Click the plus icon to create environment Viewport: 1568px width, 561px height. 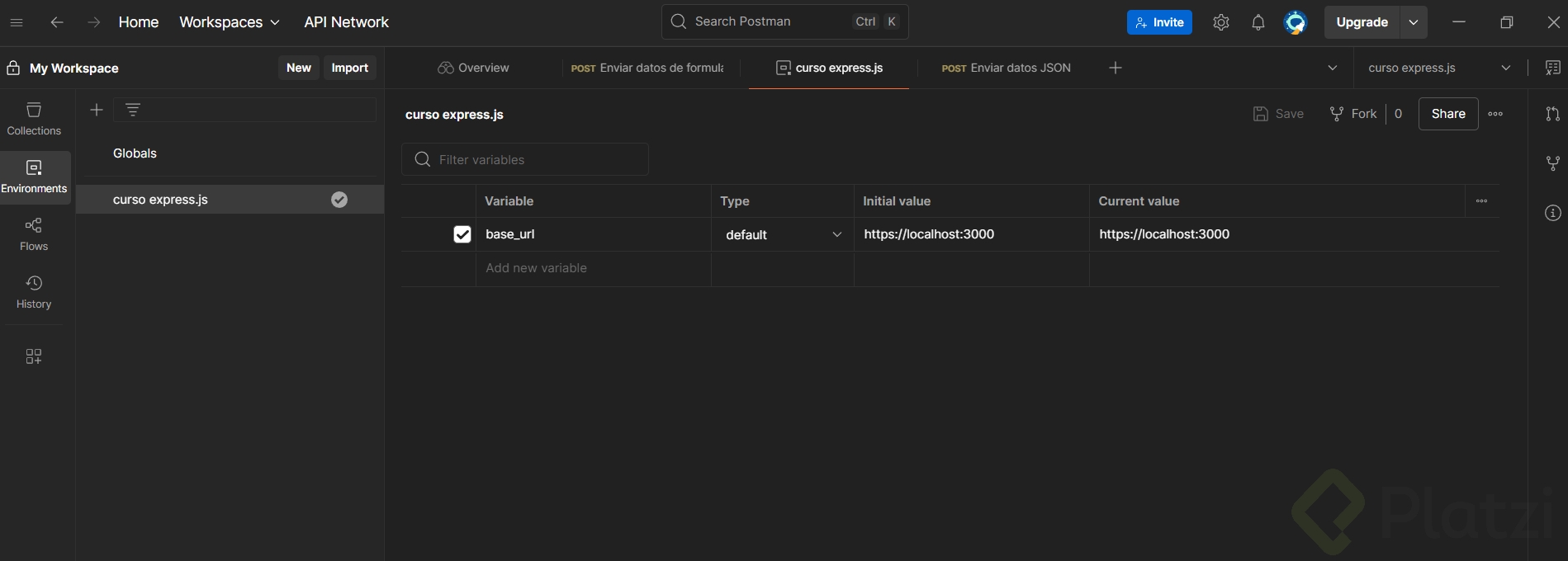point(97,110)
